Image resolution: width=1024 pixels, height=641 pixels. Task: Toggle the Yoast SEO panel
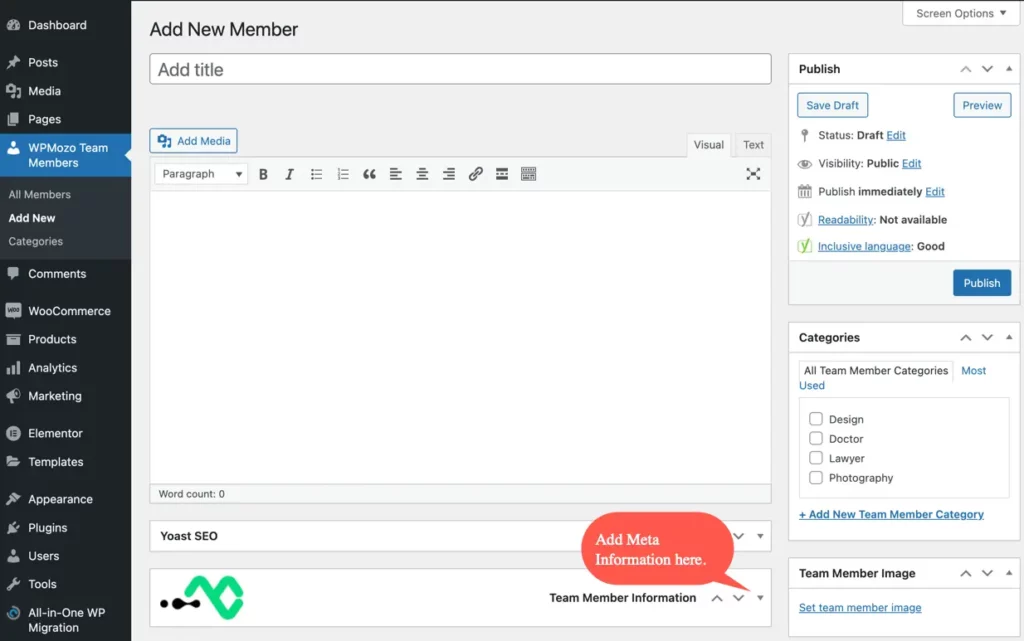(x=760, y=536)
